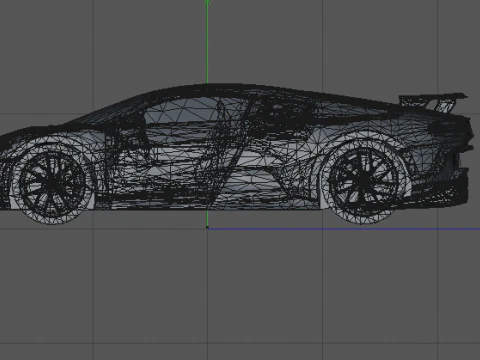Viewport: 480px width, 360px height.
Task: Select the car's front wheel mesh
Action: click(51, 184)
